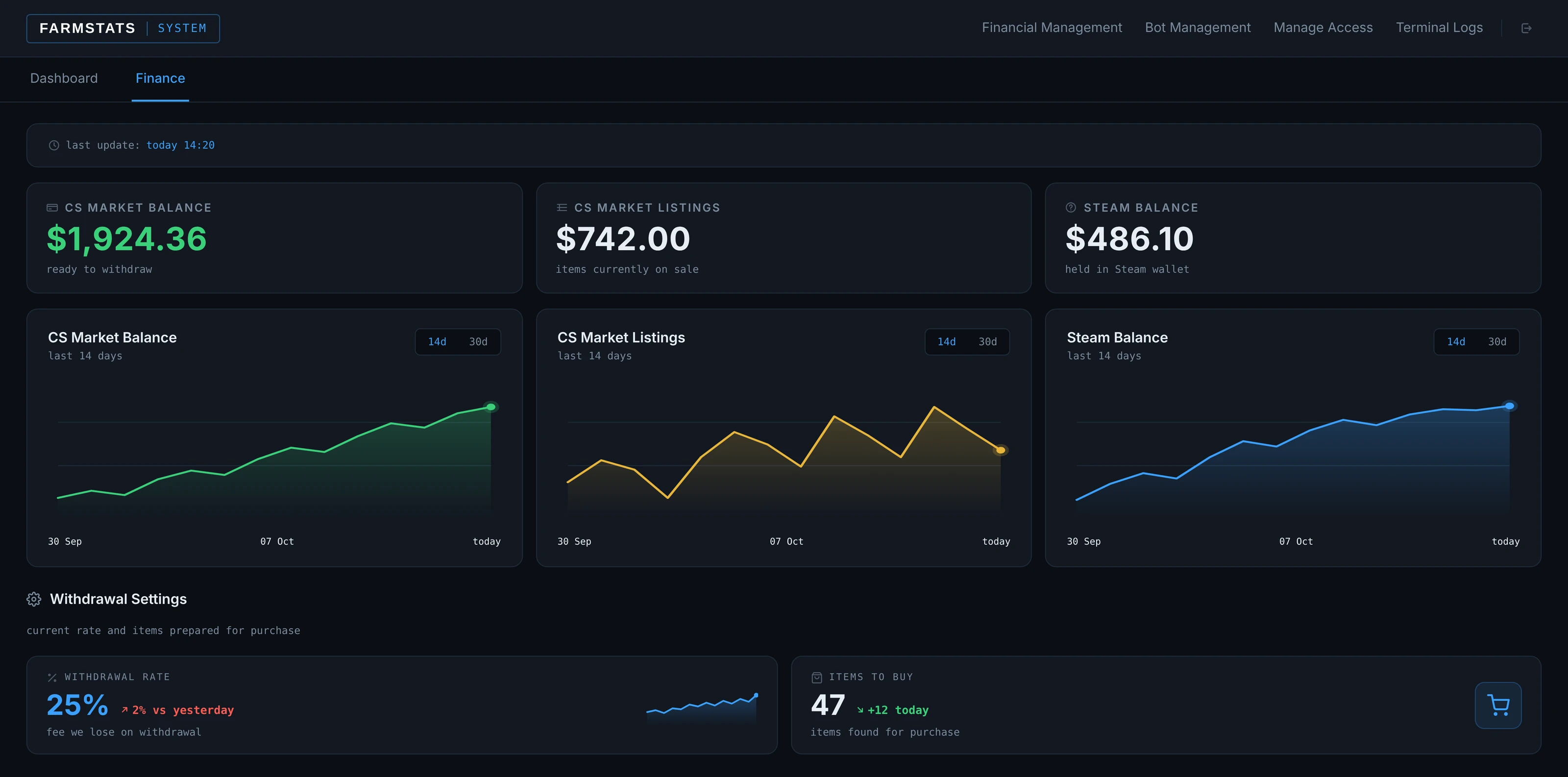The image size is (1568, 777).
Task: Click the Steam Balance help icon
Action: (1071, 208)
